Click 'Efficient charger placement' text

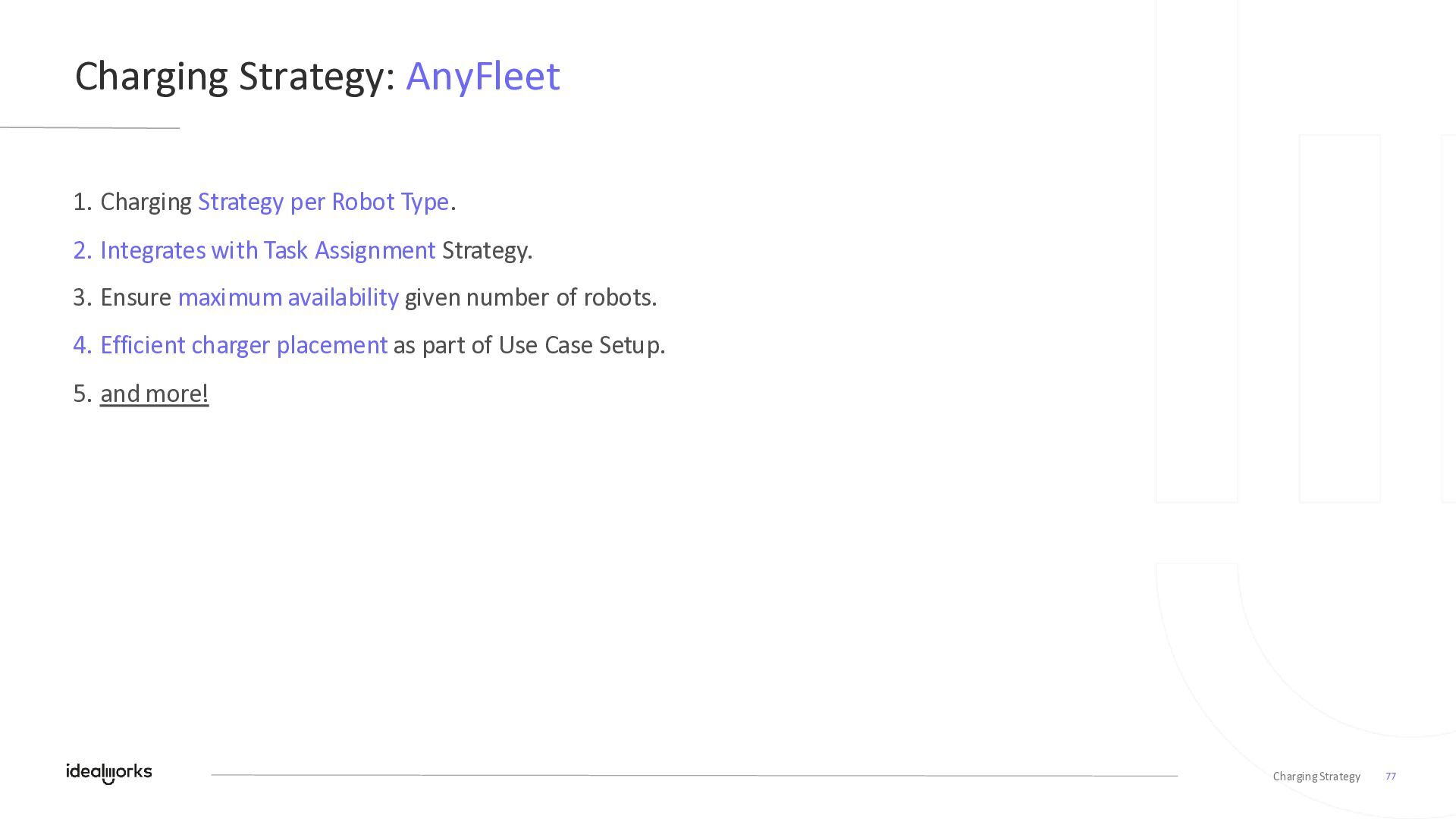tap(243, 345)
